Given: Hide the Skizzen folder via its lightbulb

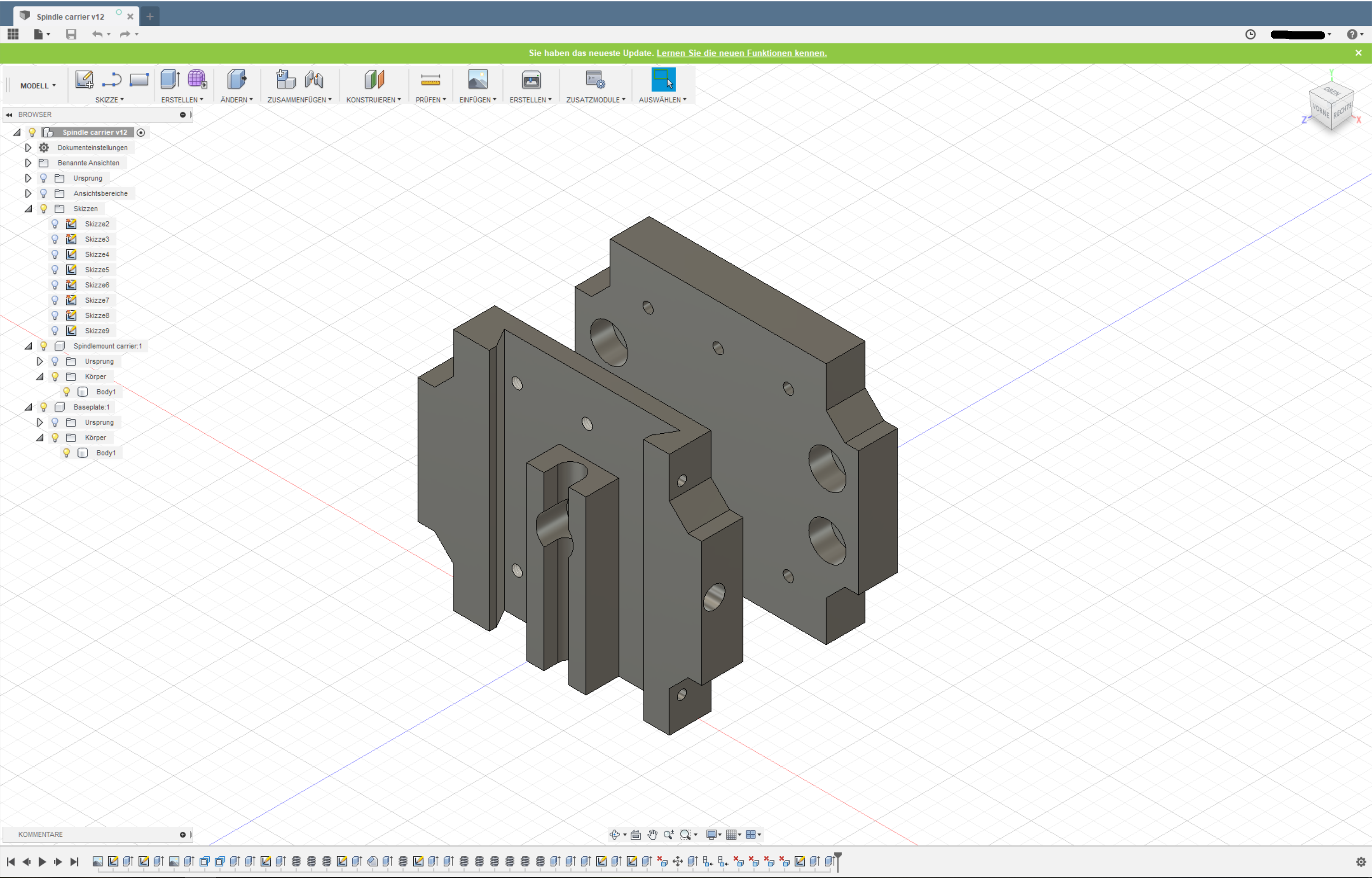Looking at the screenshot, I should (43, 209).
